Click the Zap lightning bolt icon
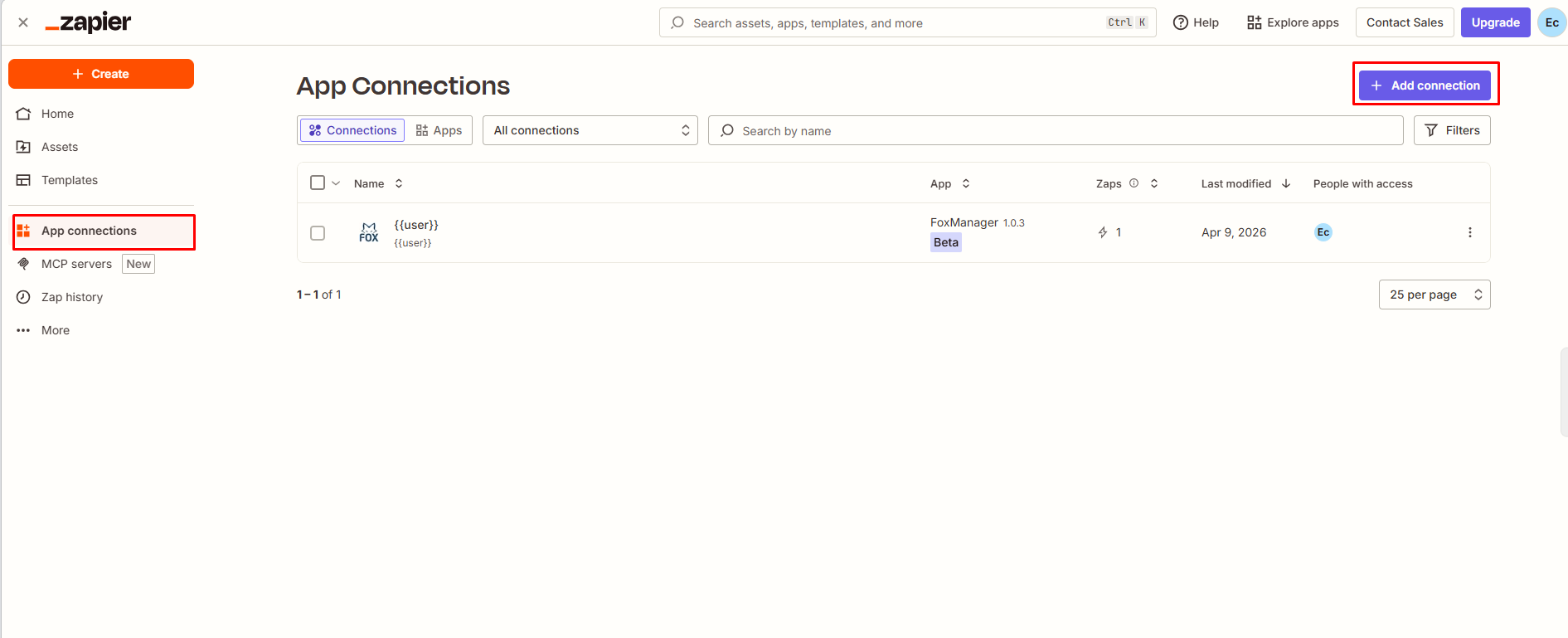The image size is (1568, 638). point(1103,232)
